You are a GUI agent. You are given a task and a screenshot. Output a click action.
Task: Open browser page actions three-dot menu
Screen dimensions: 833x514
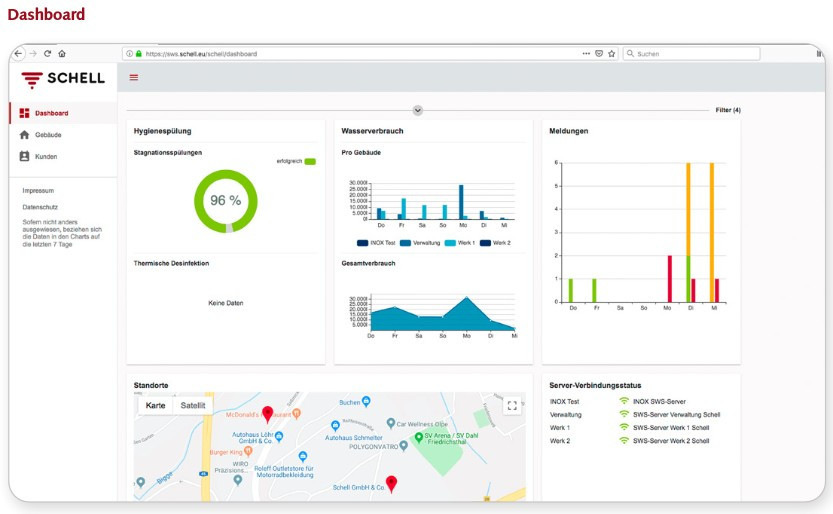pos(586,53)
